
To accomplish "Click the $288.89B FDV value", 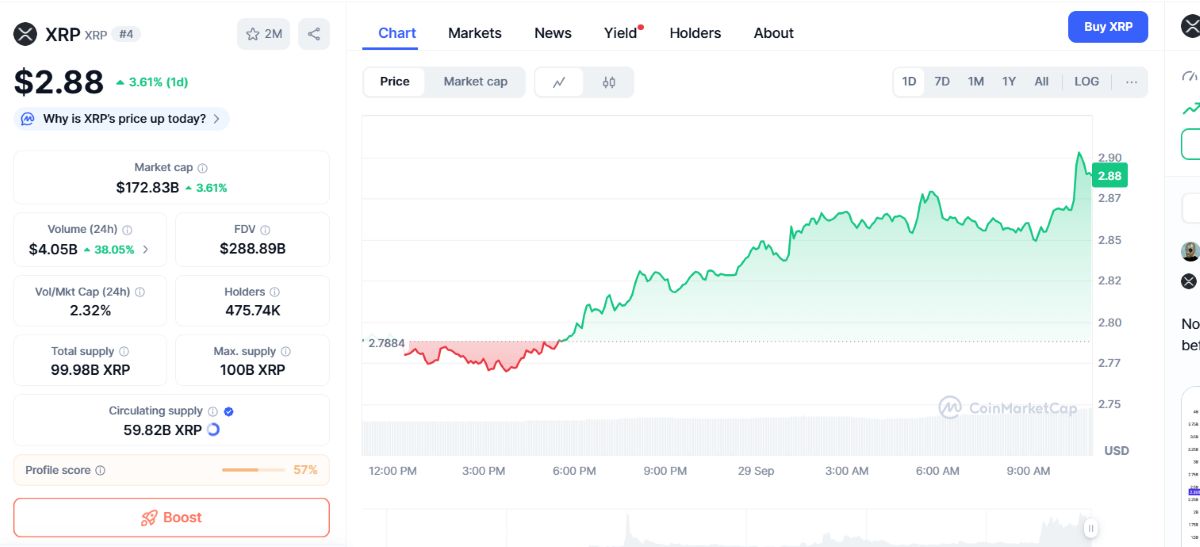I will 252,249.
